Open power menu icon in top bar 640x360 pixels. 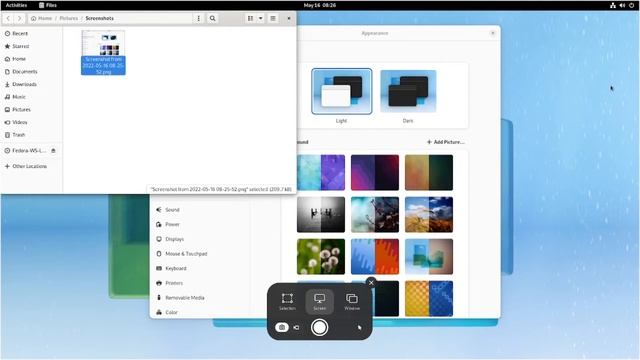631,5
